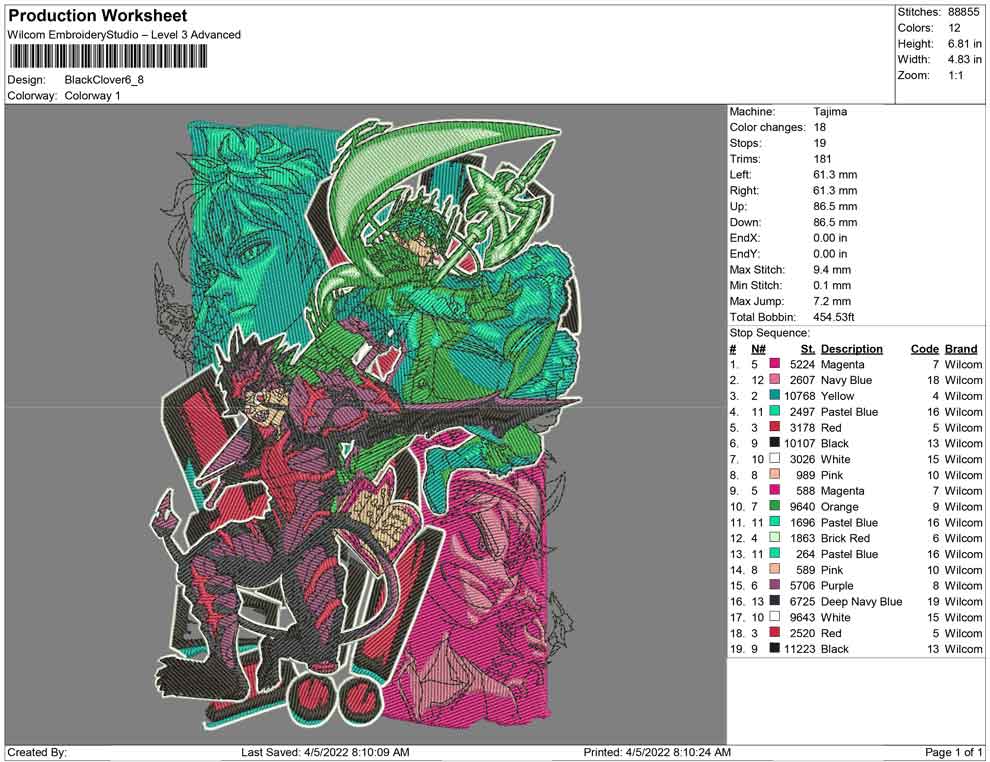Viewport: 990px width, 762px height.
Task: Click the red swatch in stop row 5
Action: [775, 427]
